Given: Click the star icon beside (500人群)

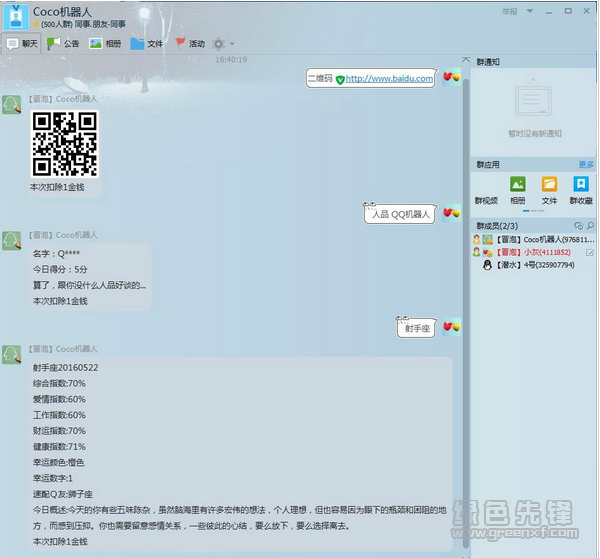Looking at the screenshot, I should (x=36, y=24).
